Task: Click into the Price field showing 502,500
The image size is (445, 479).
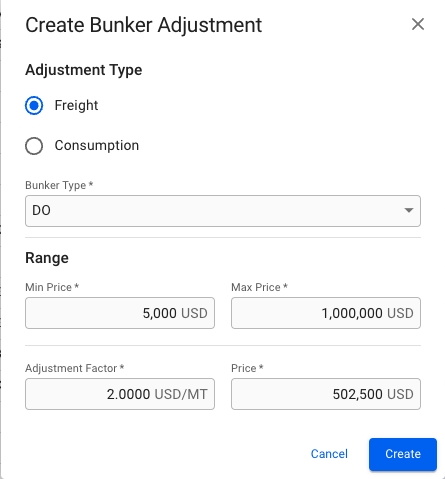Action: 326,394
